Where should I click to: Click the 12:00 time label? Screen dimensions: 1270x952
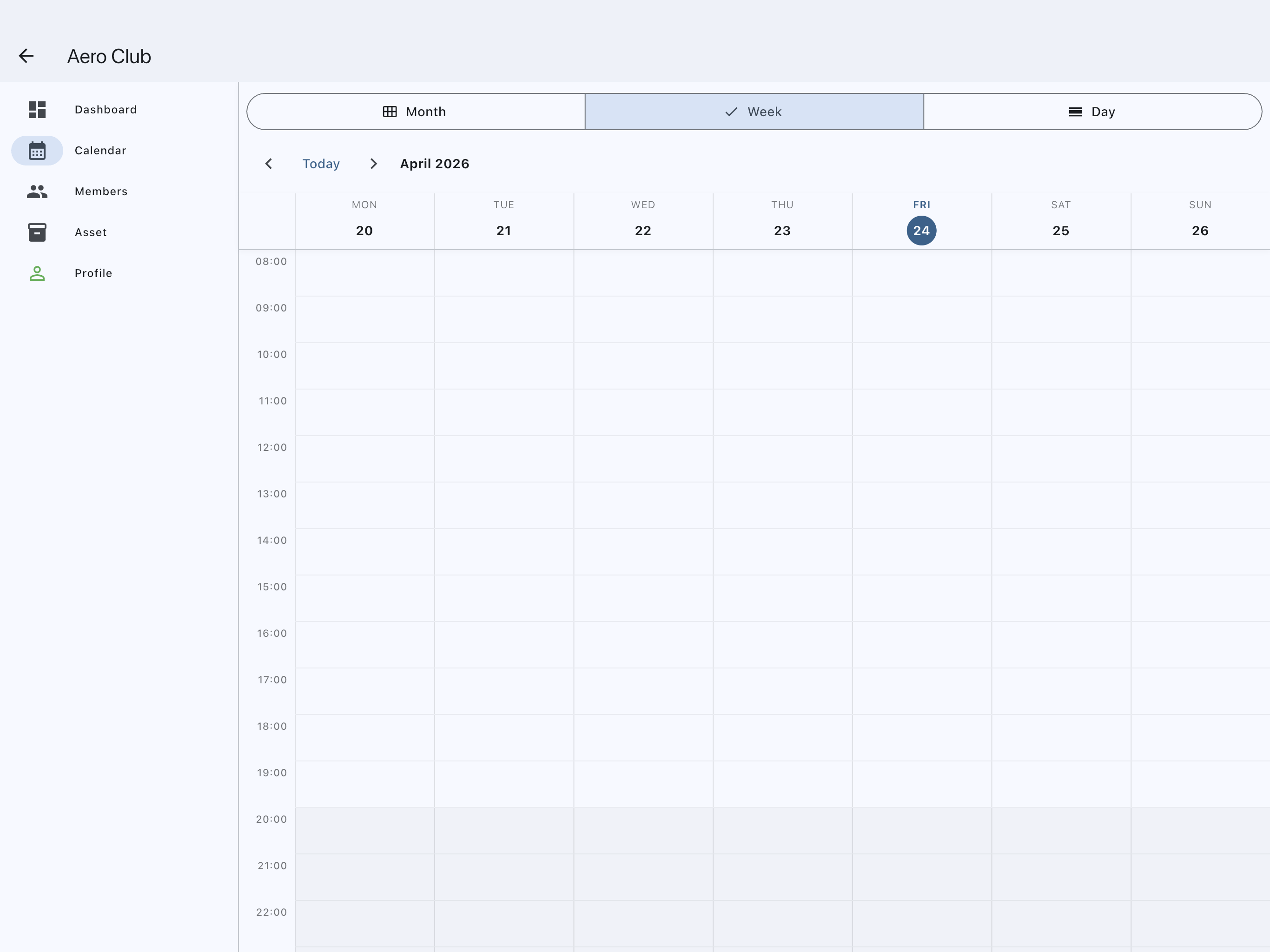coord(271,447)
